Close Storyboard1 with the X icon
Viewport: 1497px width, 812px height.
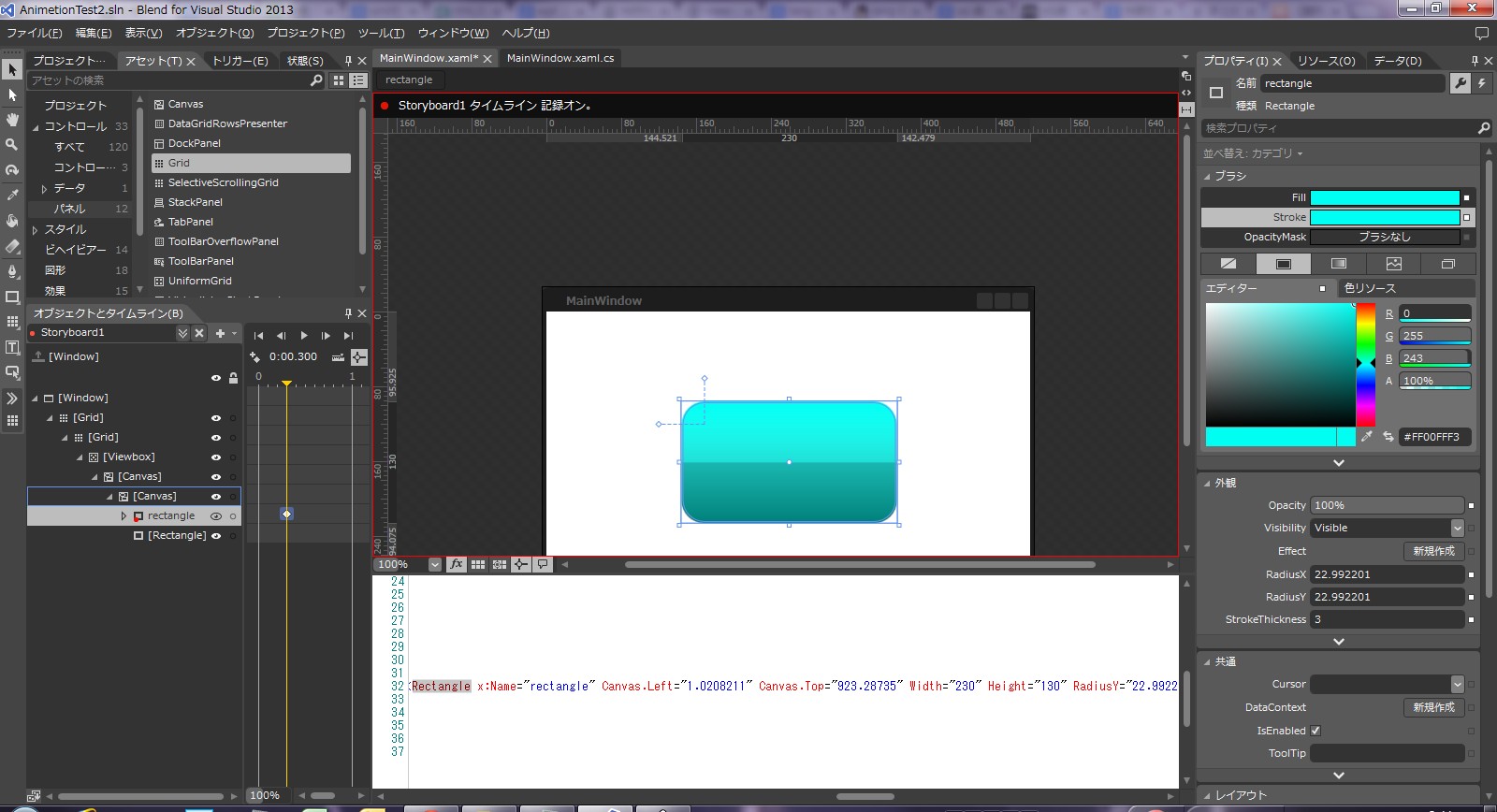(x=199, y=333)
